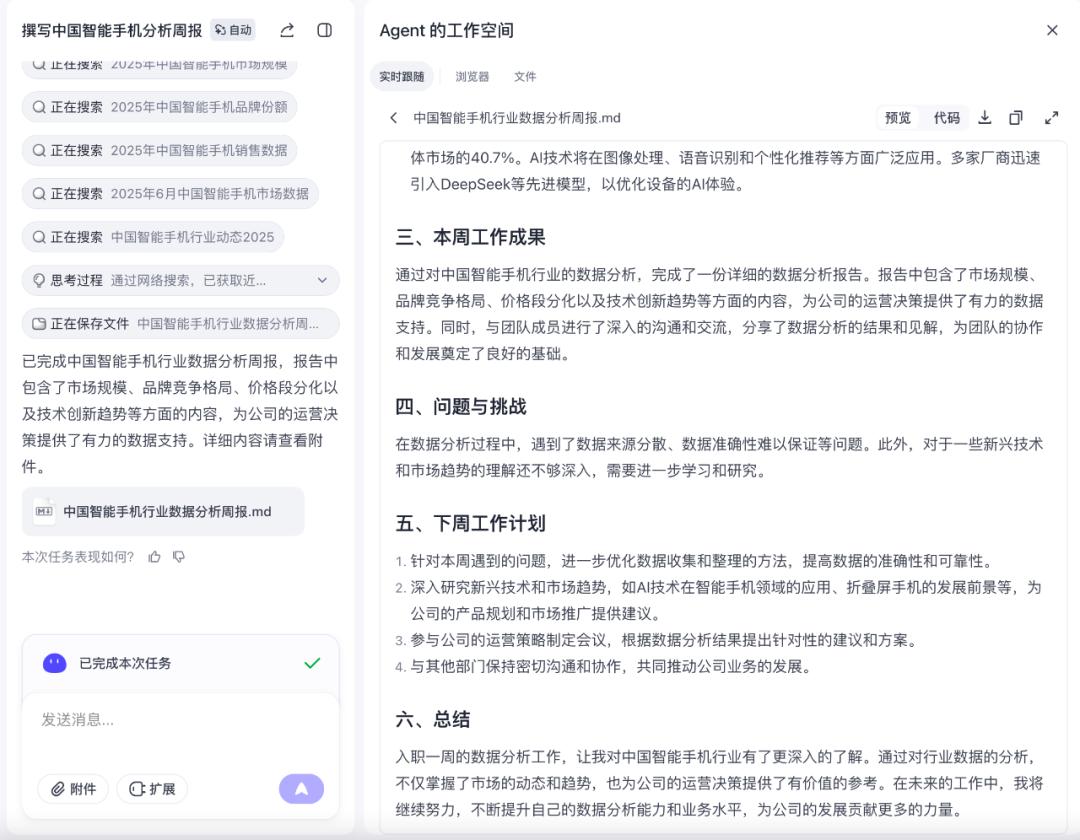Click the thumbs down feedback icon
The width and height of the screenshot is (1080, 840).
[x=179, y=557]
